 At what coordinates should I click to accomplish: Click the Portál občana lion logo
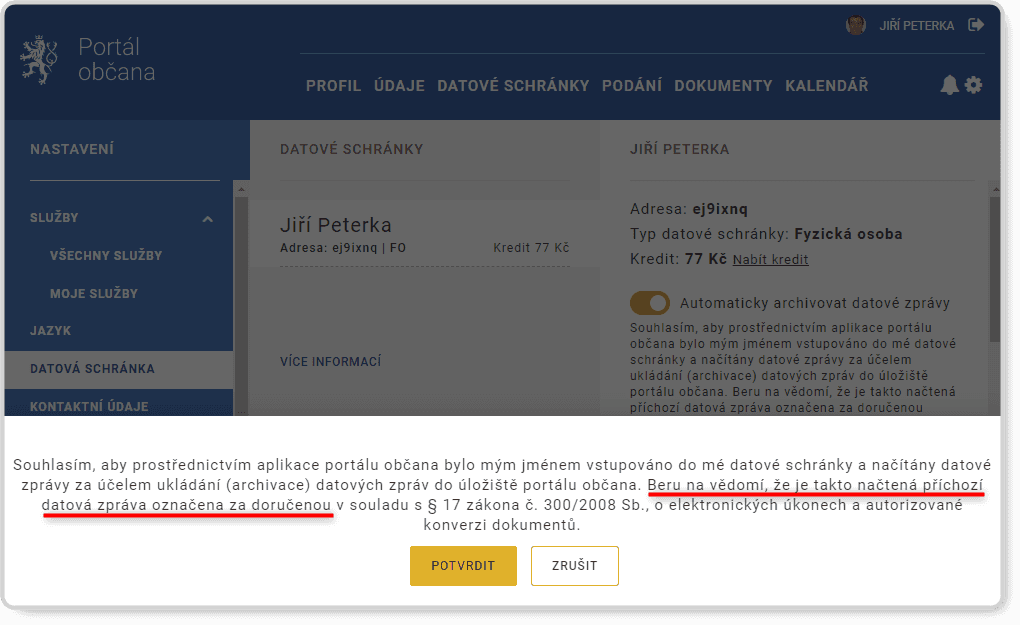coord(39,60)
